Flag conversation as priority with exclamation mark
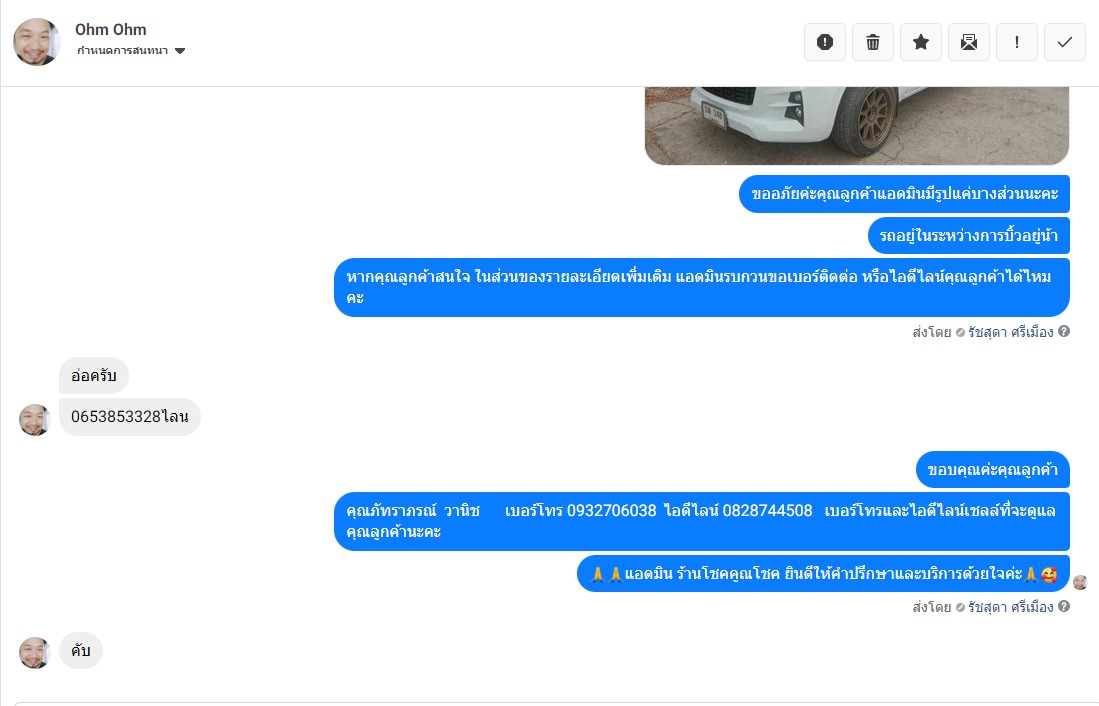Viewport: 1099px width, 706px height. [1017, 42]
